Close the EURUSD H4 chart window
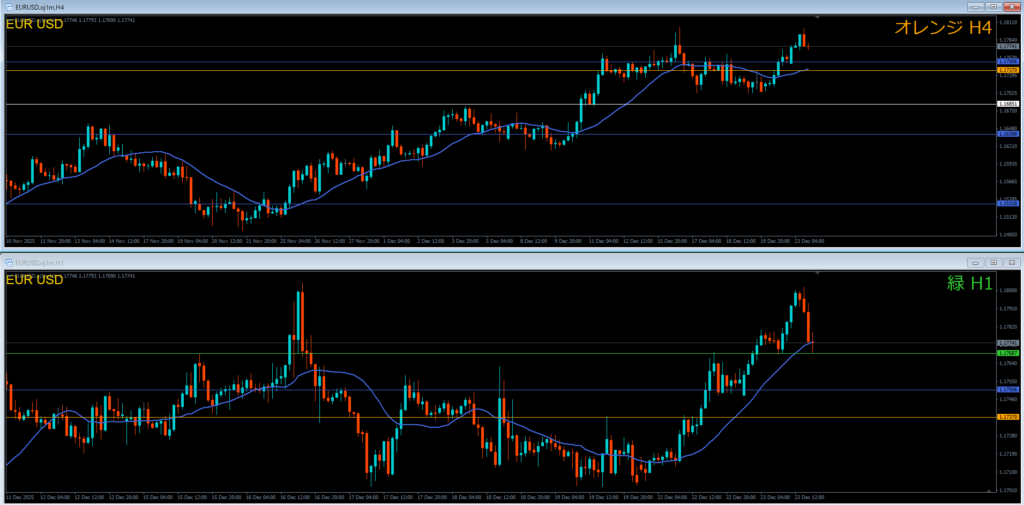The height and width of the screenshot is (505, 1024). pos(1010,6)
